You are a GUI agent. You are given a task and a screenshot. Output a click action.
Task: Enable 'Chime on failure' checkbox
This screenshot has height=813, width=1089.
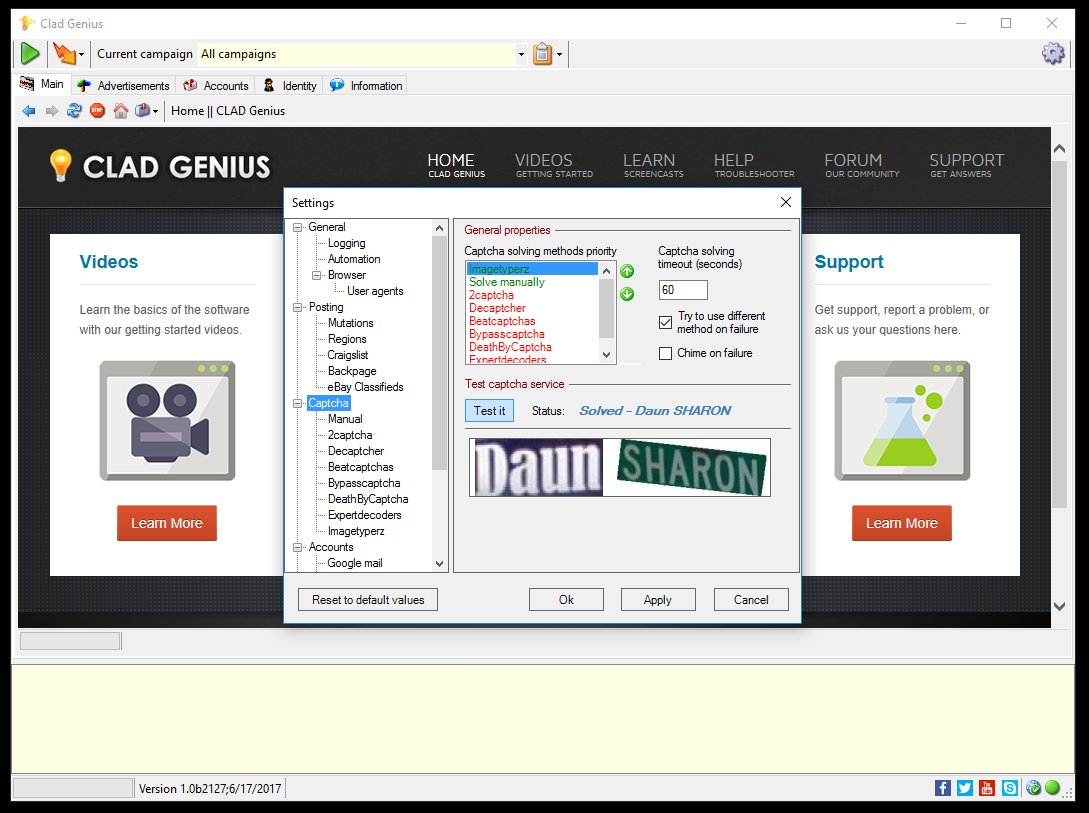coord(665,353)
